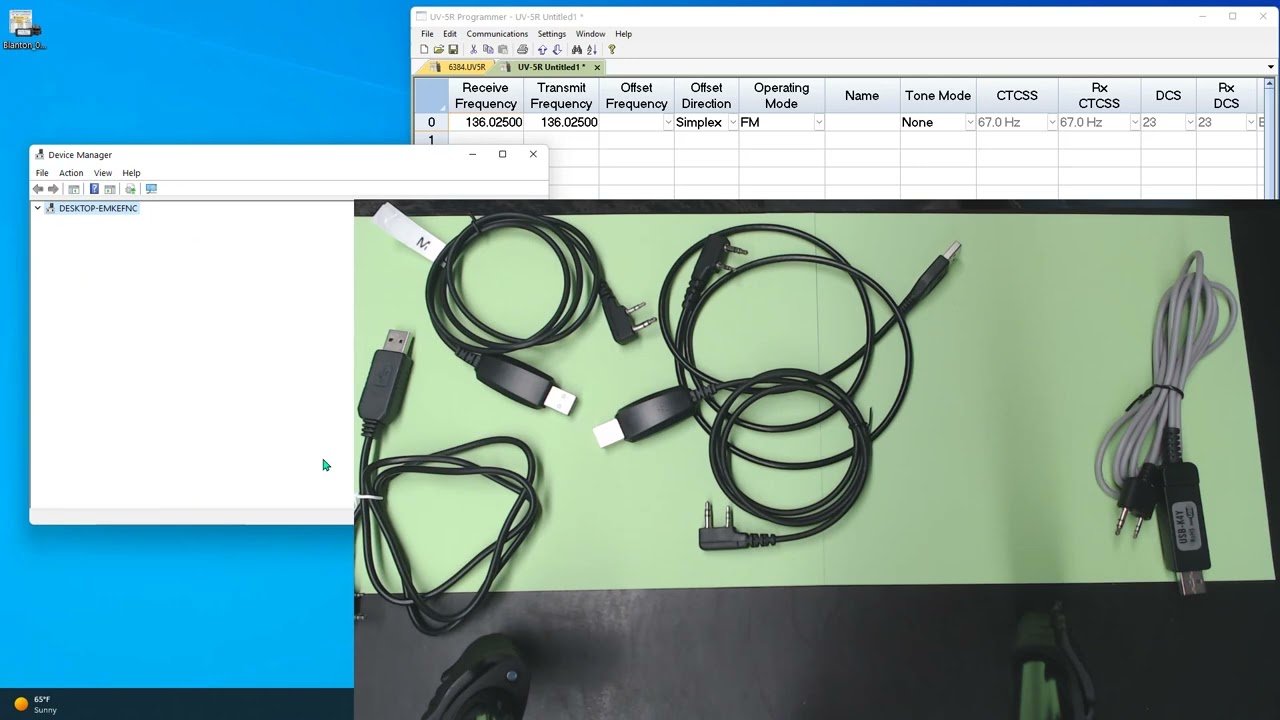Click Show/Hide Console Tree icon in Device Manager
Image resolution: width=1280 pixels, height=720 pixels.
tap(74, 189)
